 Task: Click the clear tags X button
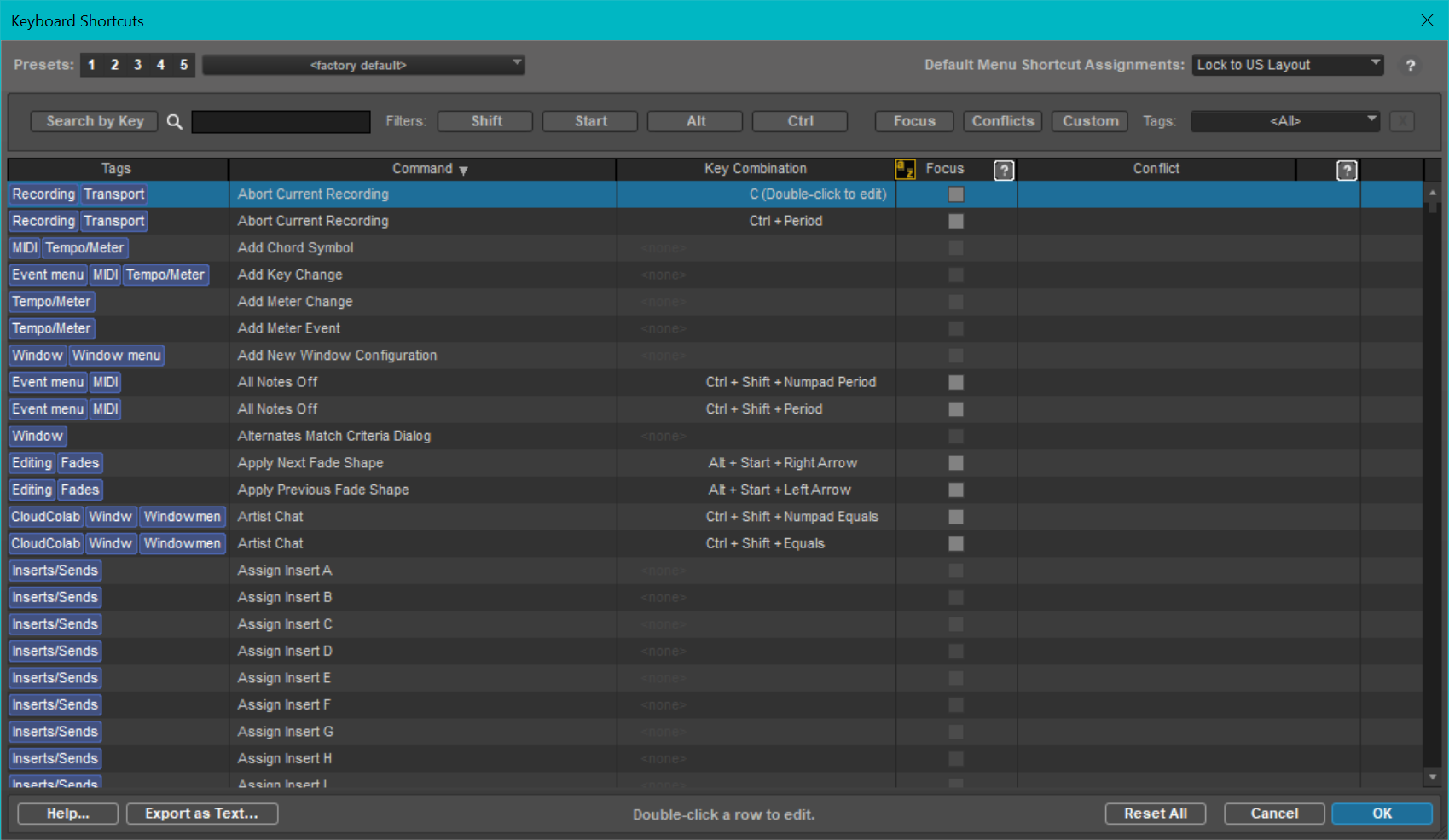point(1401,122)
